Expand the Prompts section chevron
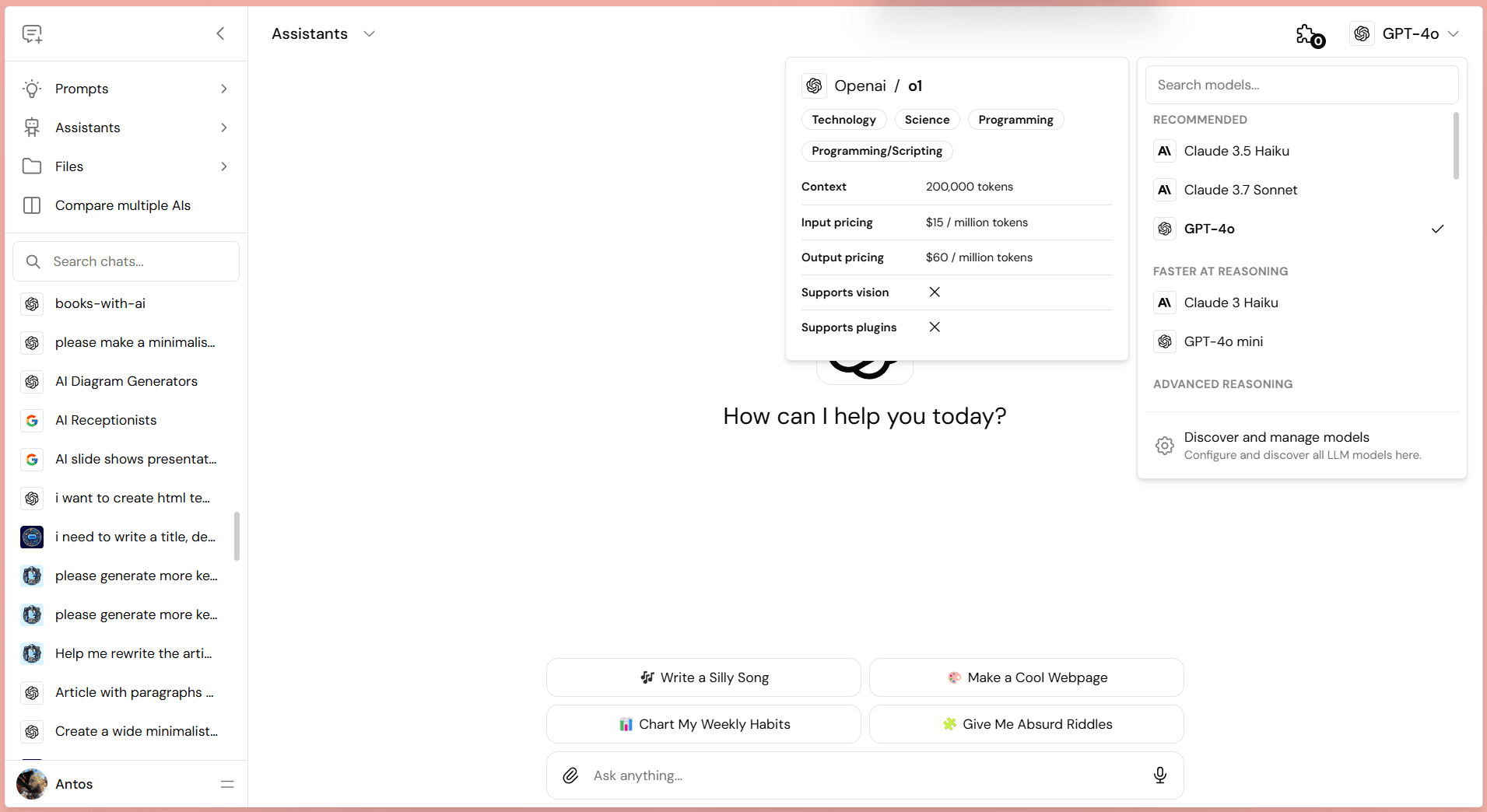Viewport: 1487px width, 812px height. tap(224, 89)
